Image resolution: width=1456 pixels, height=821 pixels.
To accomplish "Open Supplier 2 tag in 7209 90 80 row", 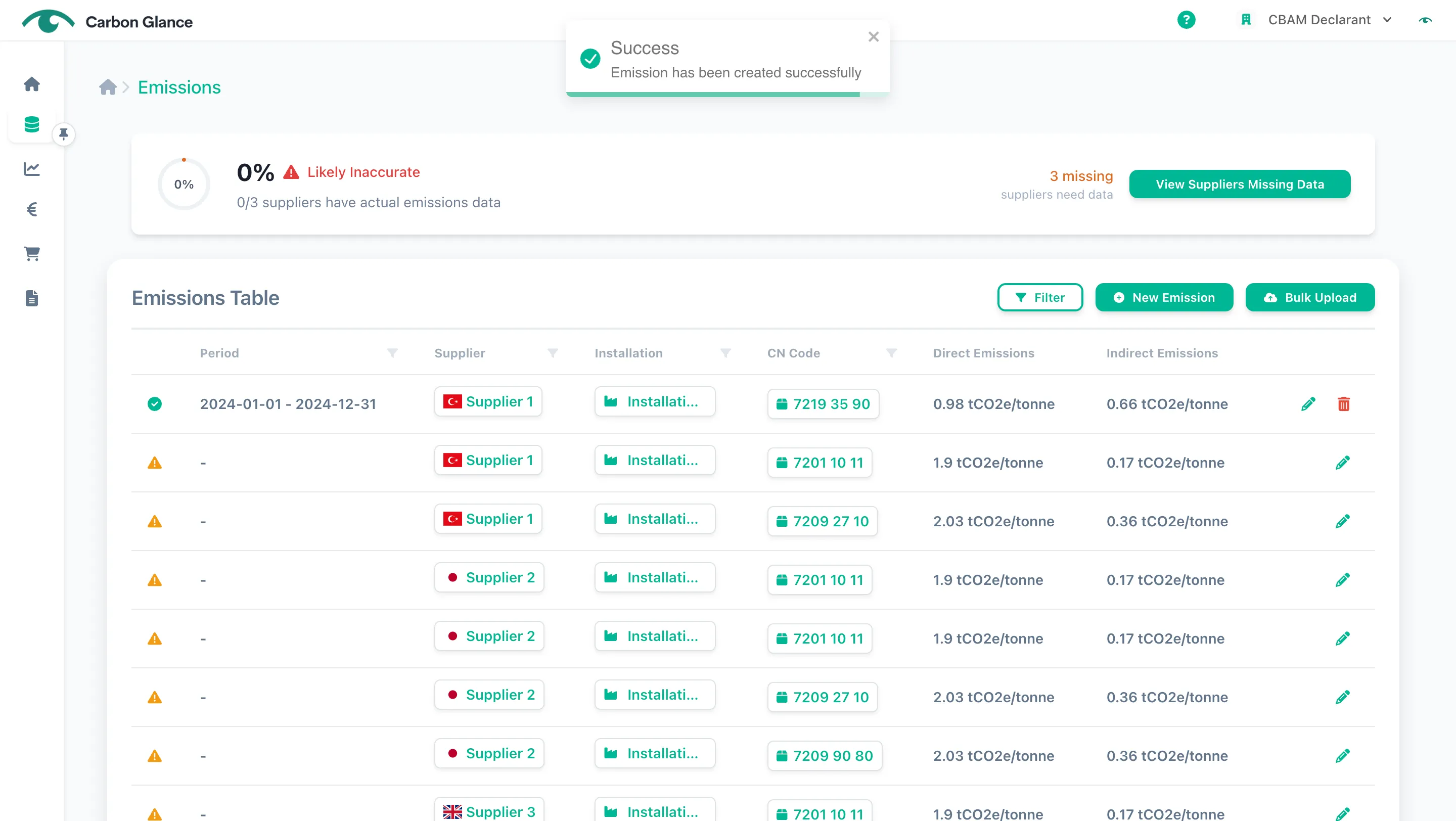I will (x=489, y=754).
